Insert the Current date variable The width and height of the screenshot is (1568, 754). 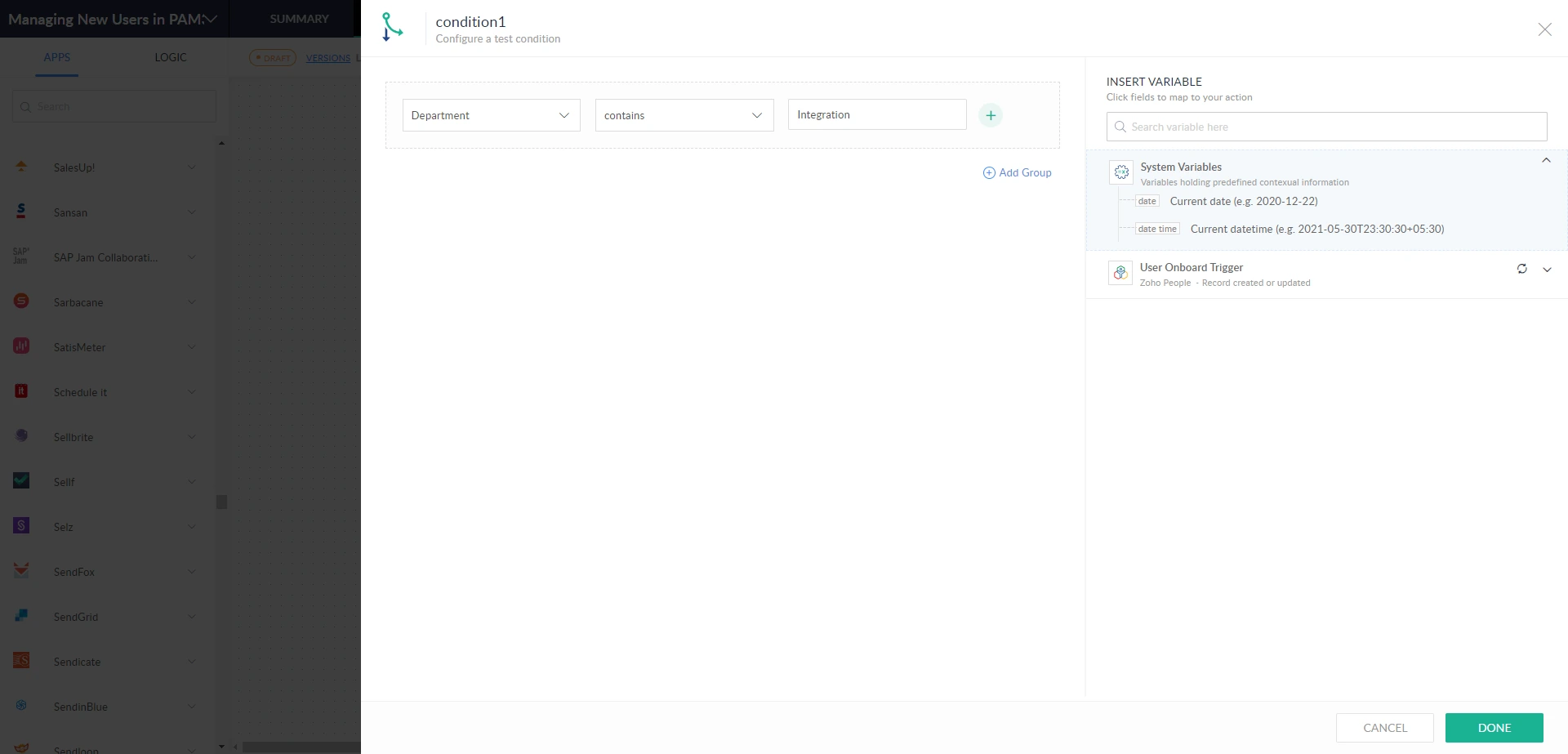click(1243, 202)
